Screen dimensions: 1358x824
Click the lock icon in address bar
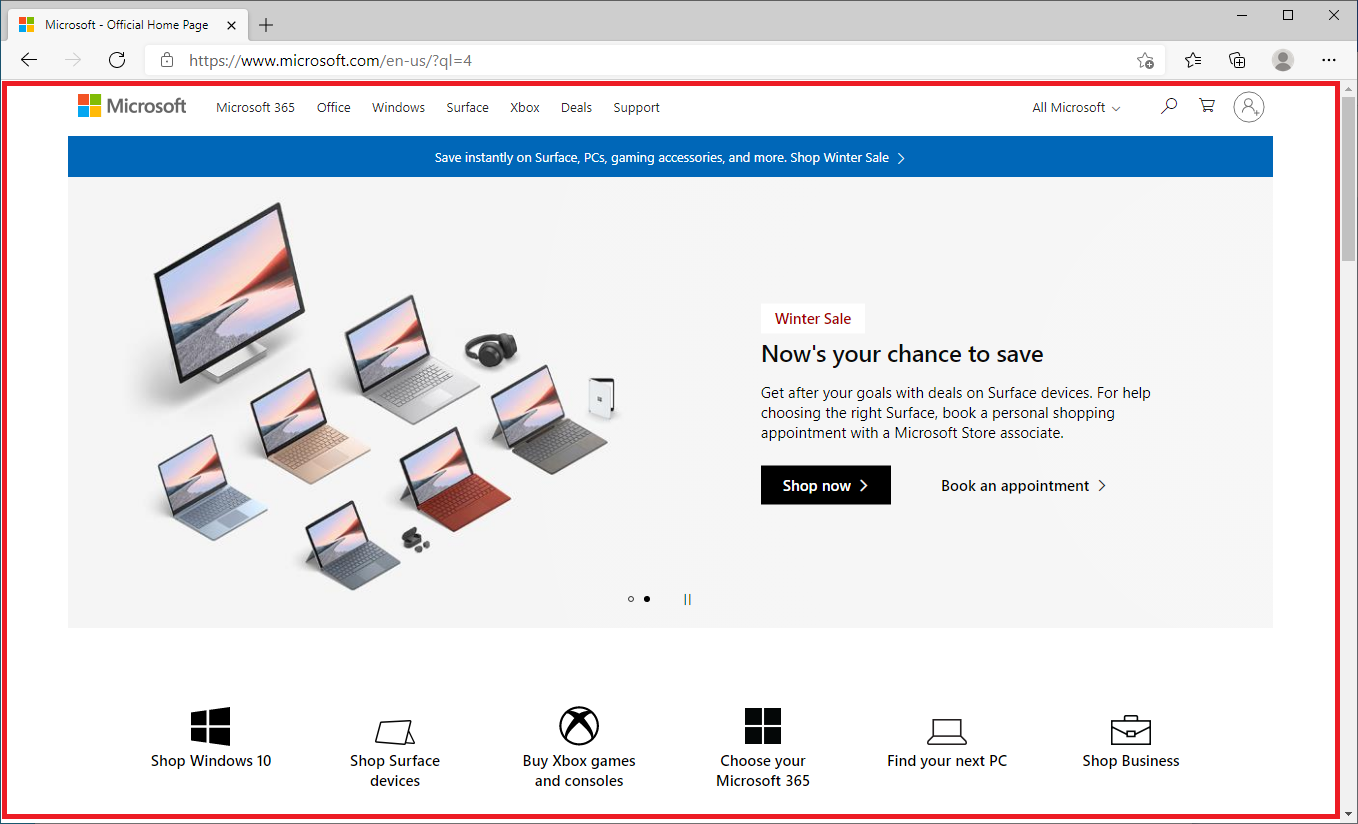click(x=167, y=60)
